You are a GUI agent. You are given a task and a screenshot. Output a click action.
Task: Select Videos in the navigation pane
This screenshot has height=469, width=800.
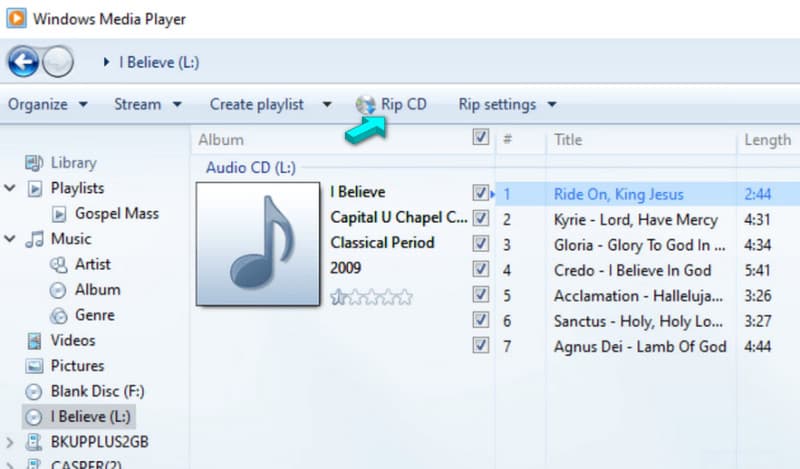coord(73,340)
